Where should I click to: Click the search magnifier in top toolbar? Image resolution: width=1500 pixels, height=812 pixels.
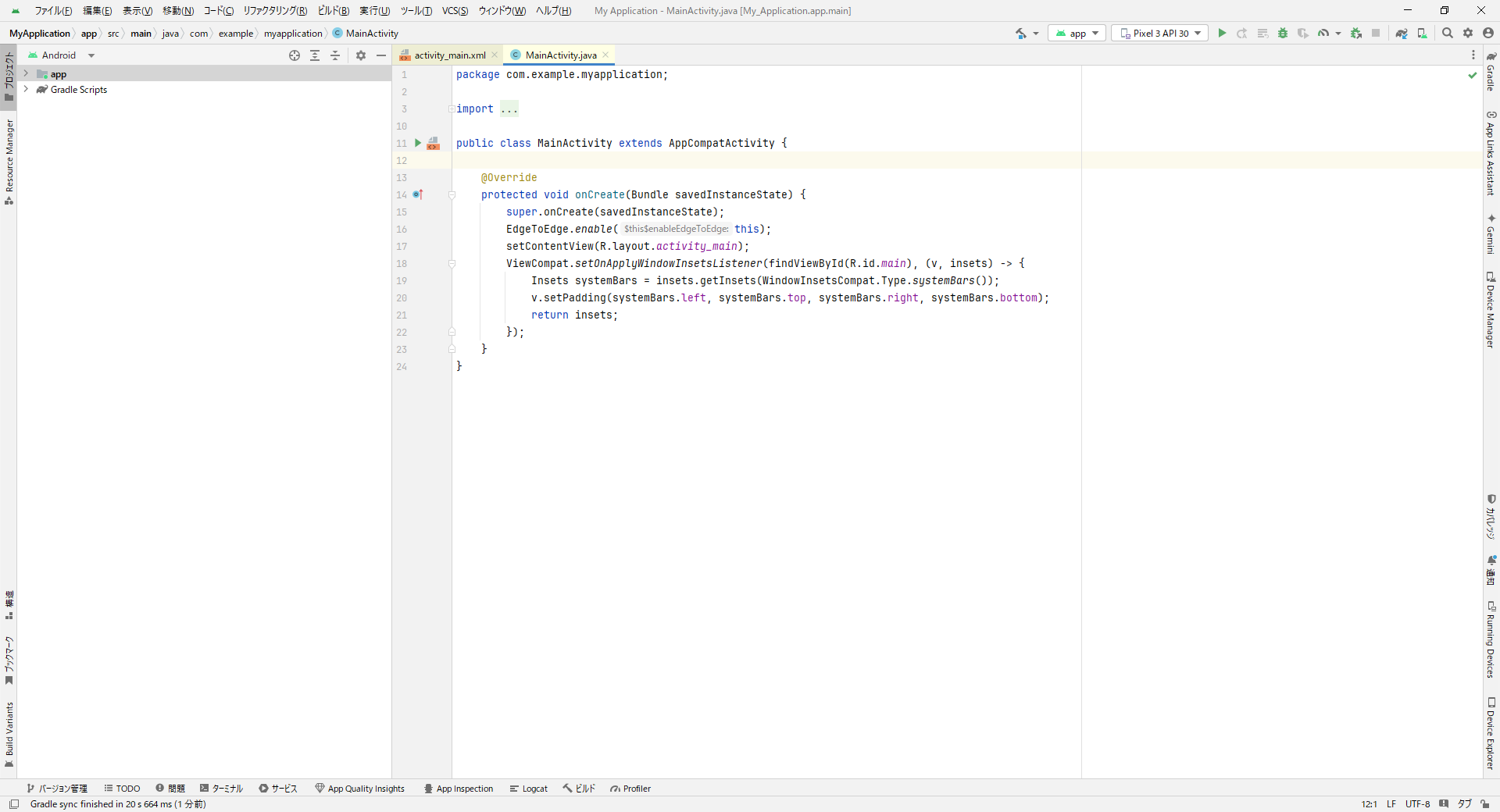(x=1448, y=34)
